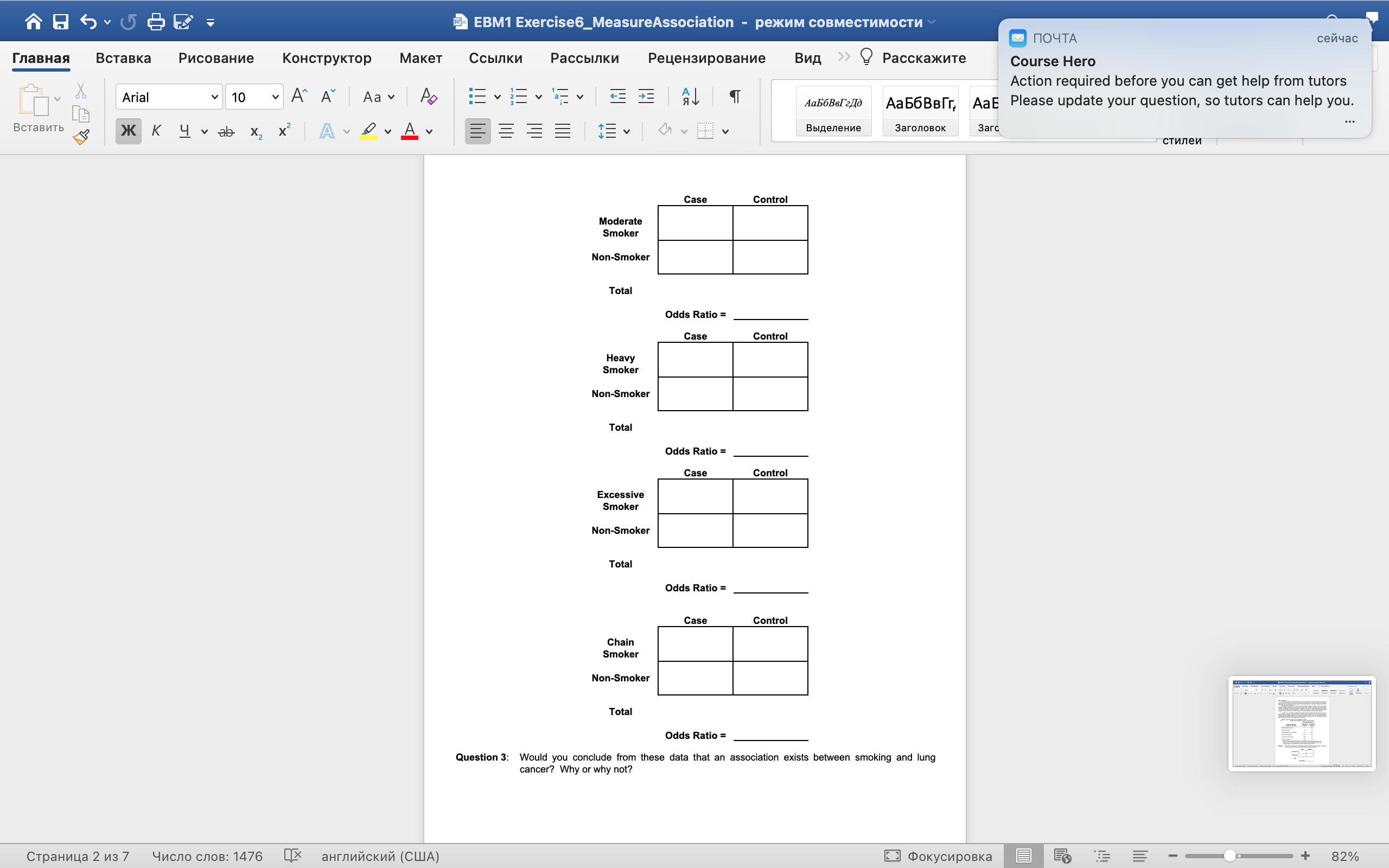Viewport: 1389px width, 868px height.
Task: Toggle bold formatting with the Ж icon
Action: pos(128,131)
